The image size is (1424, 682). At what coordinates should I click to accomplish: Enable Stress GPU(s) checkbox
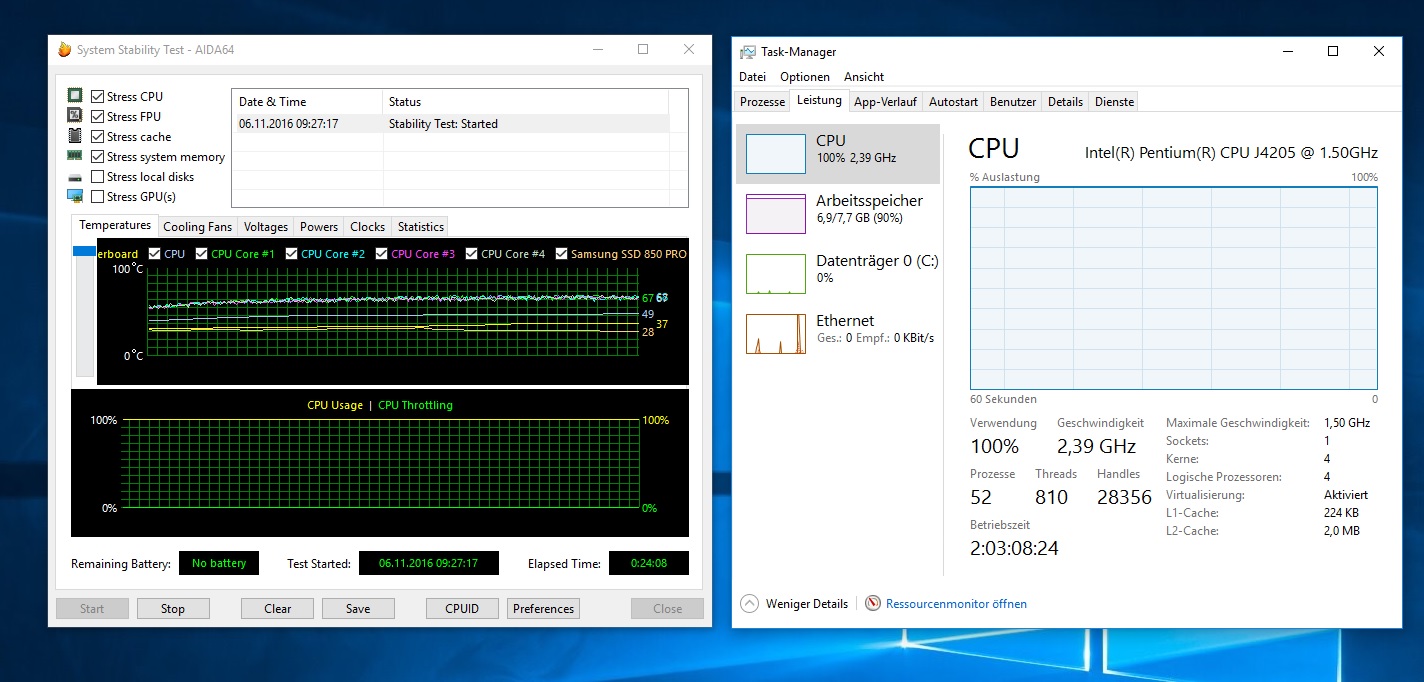97,197
